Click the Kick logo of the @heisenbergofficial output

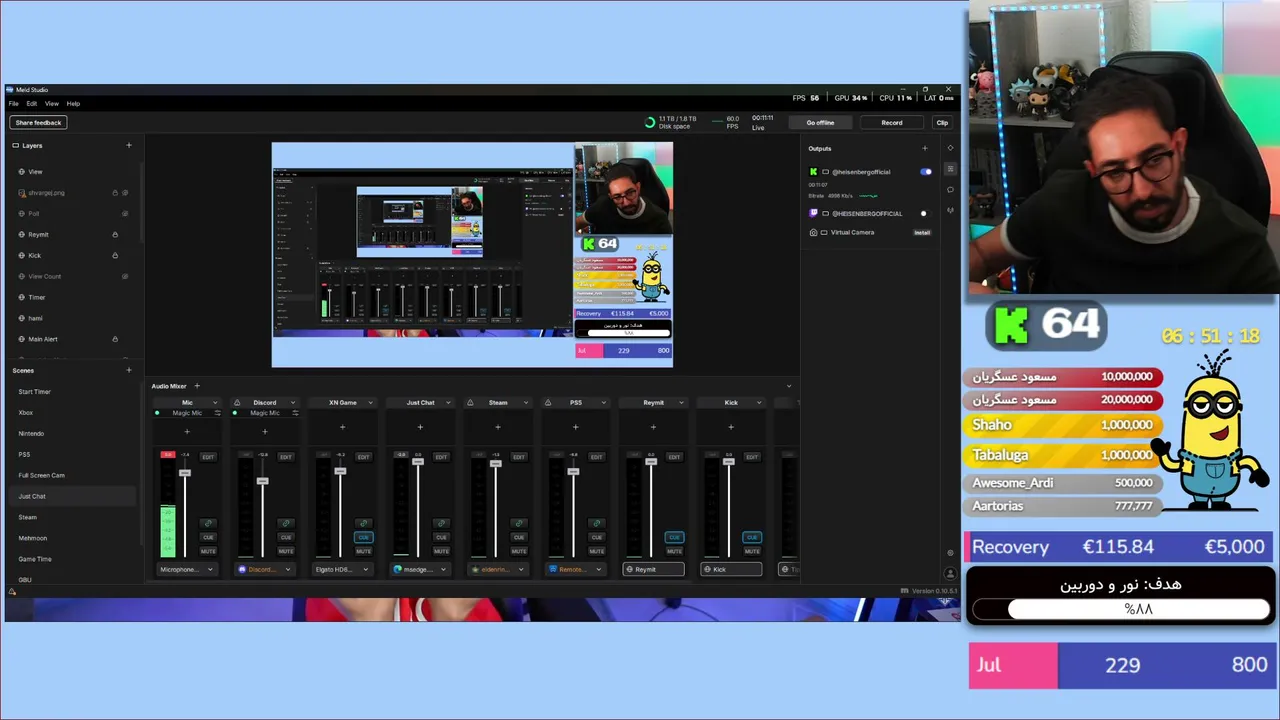point(813,172)
